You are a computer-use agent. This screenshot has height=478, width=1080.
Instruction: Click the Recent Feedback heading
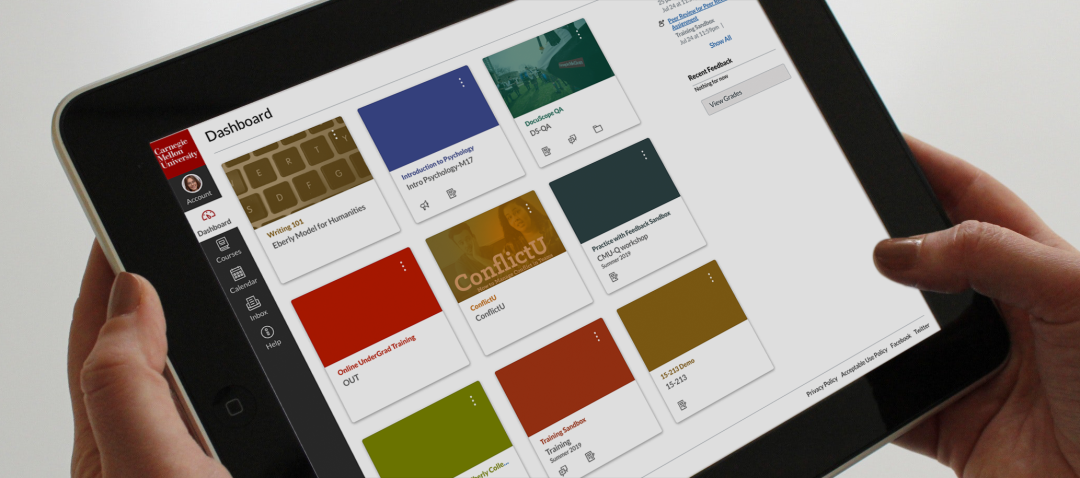(x=709, y=70)
